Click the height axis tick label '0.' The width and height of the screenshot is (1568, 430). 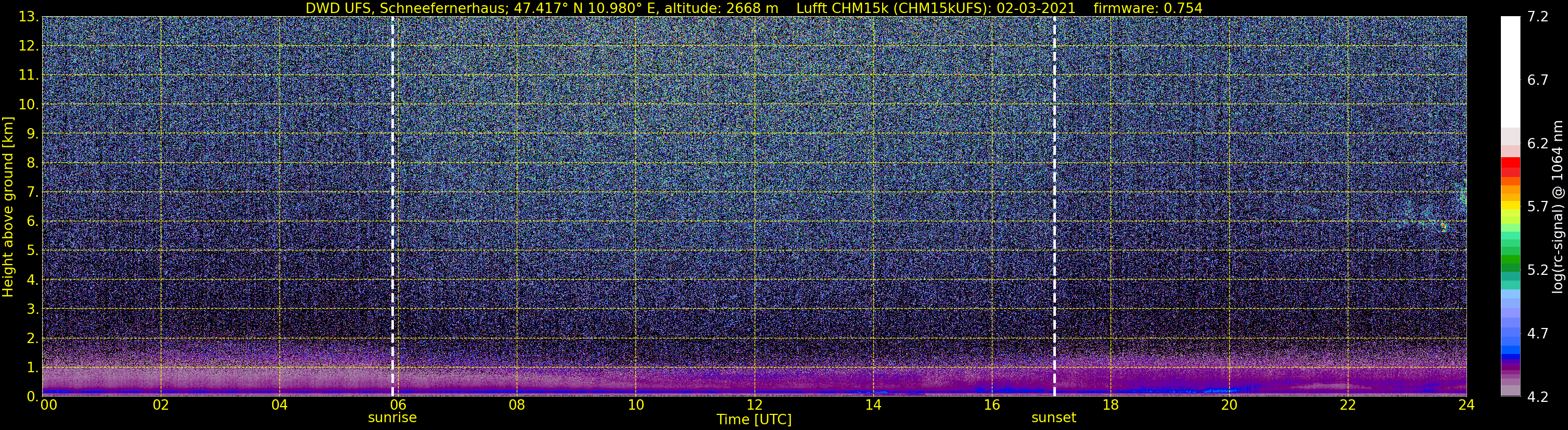pos(32,397)
